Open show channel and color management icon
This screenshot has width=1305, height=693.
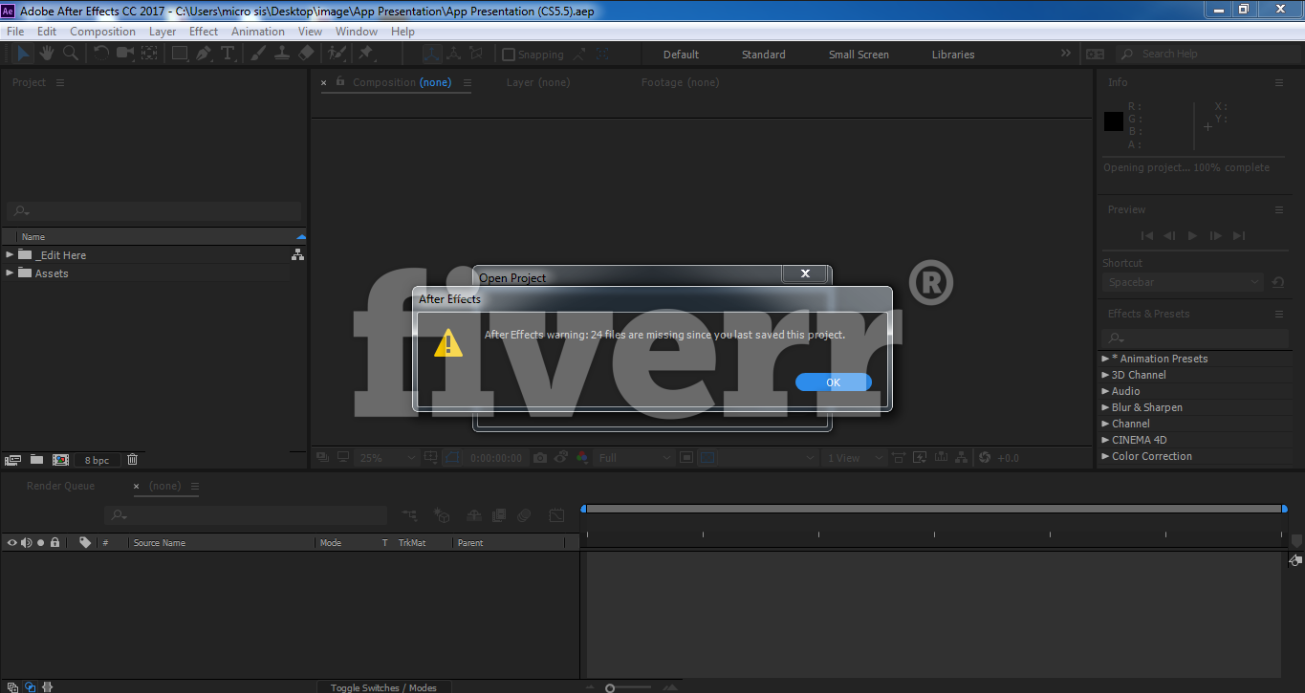click(580, 457)
